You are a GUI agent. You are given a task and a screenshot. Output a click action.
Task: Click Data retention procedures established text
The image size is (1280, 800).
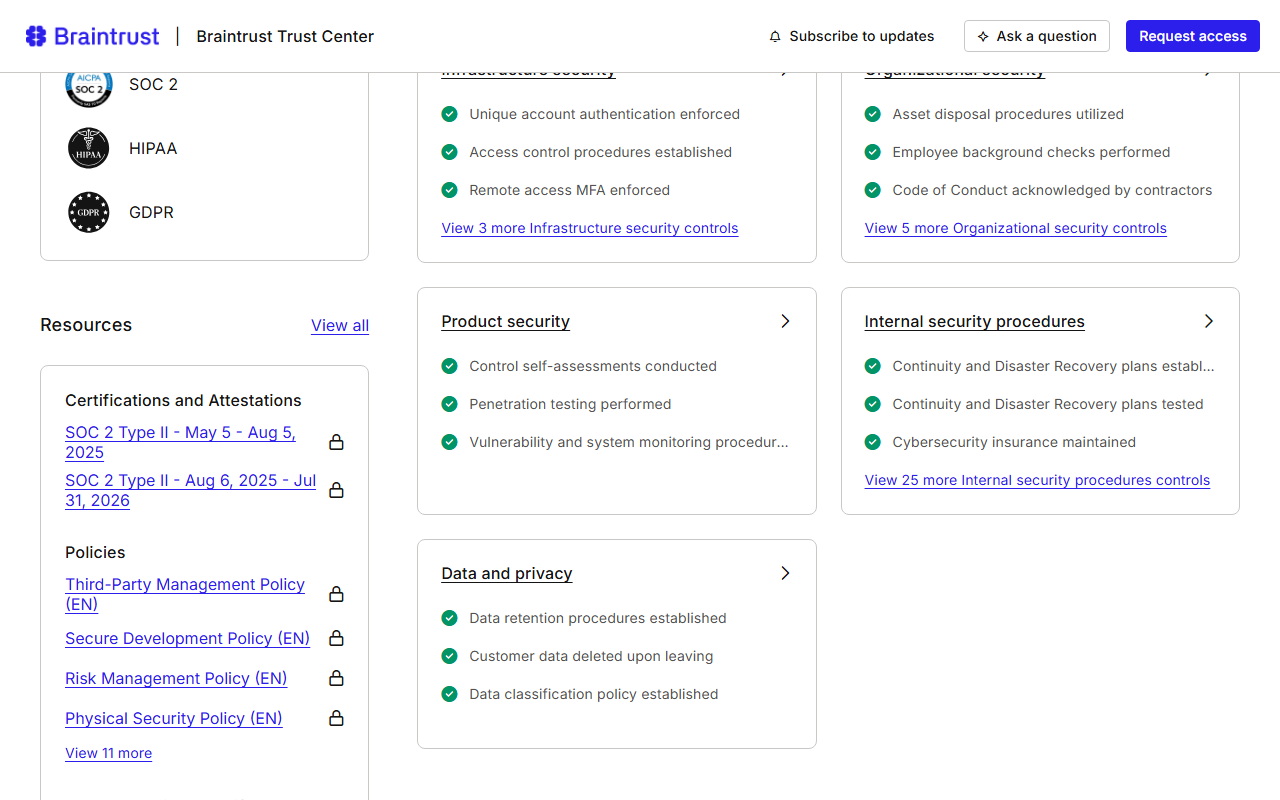(x=598, y=618)
